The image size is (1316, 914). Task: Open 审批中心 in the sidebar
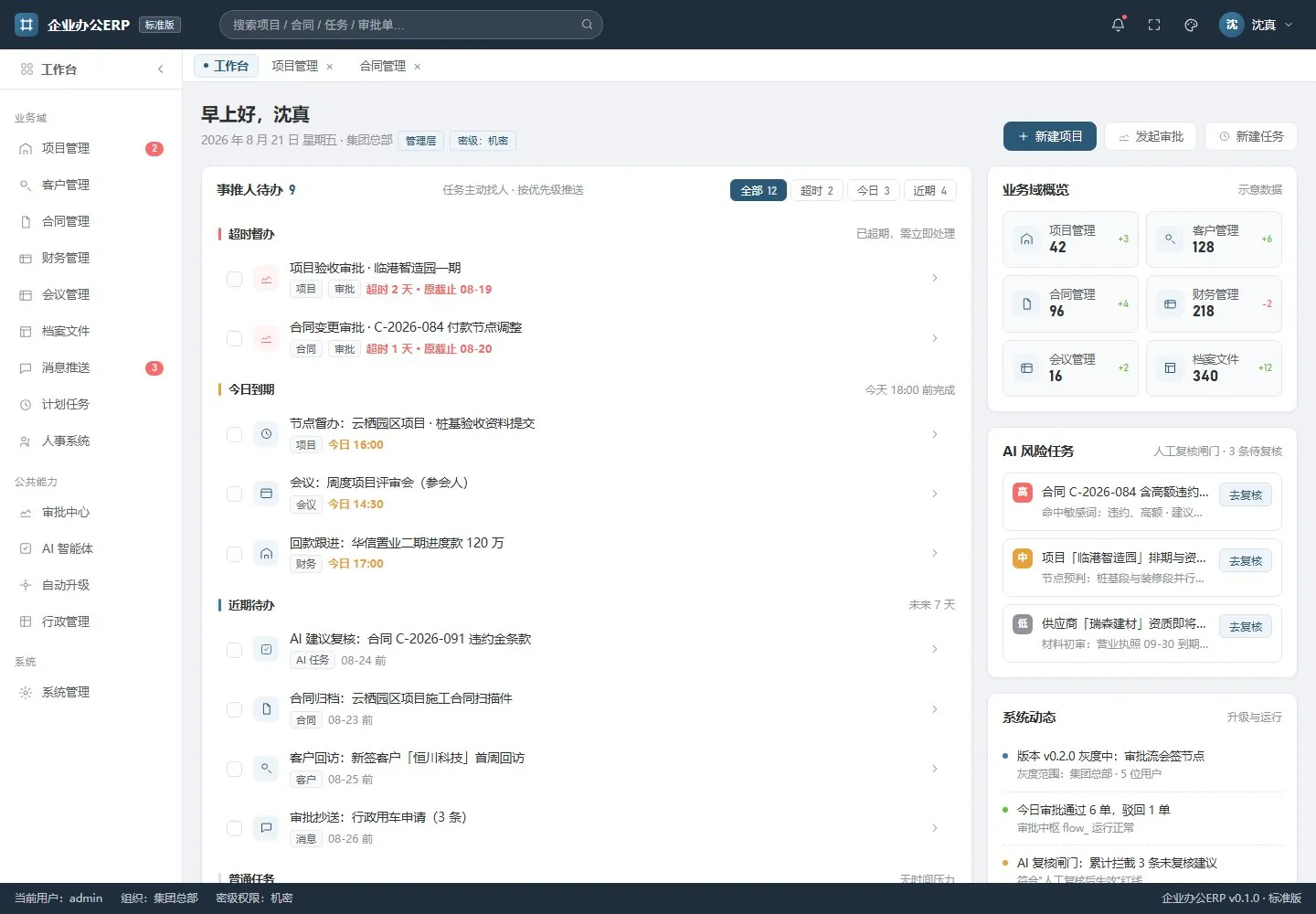click(x=91, y=512)
